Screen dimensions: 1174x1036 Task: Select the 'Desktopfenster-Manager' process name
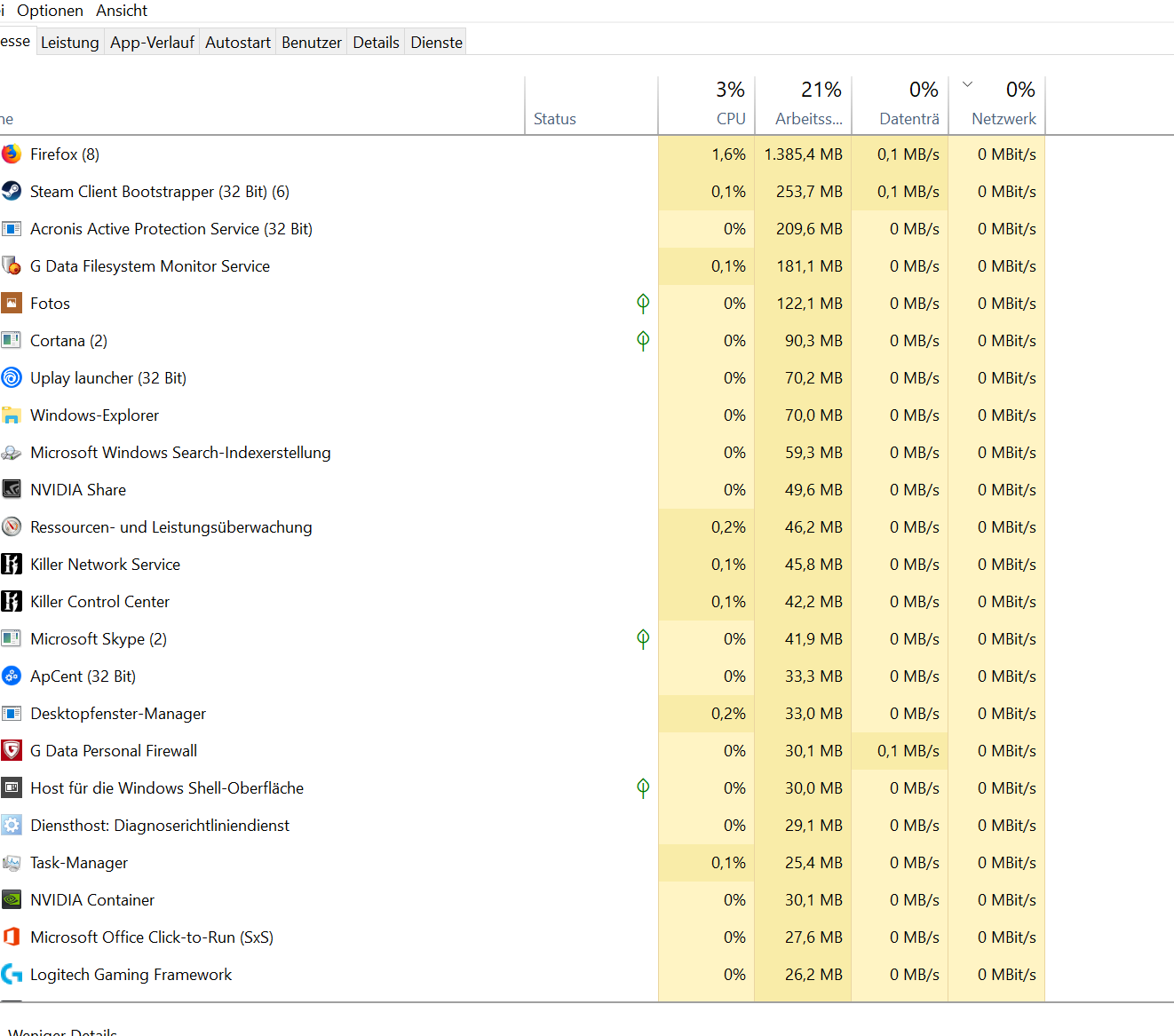(118, 714)
